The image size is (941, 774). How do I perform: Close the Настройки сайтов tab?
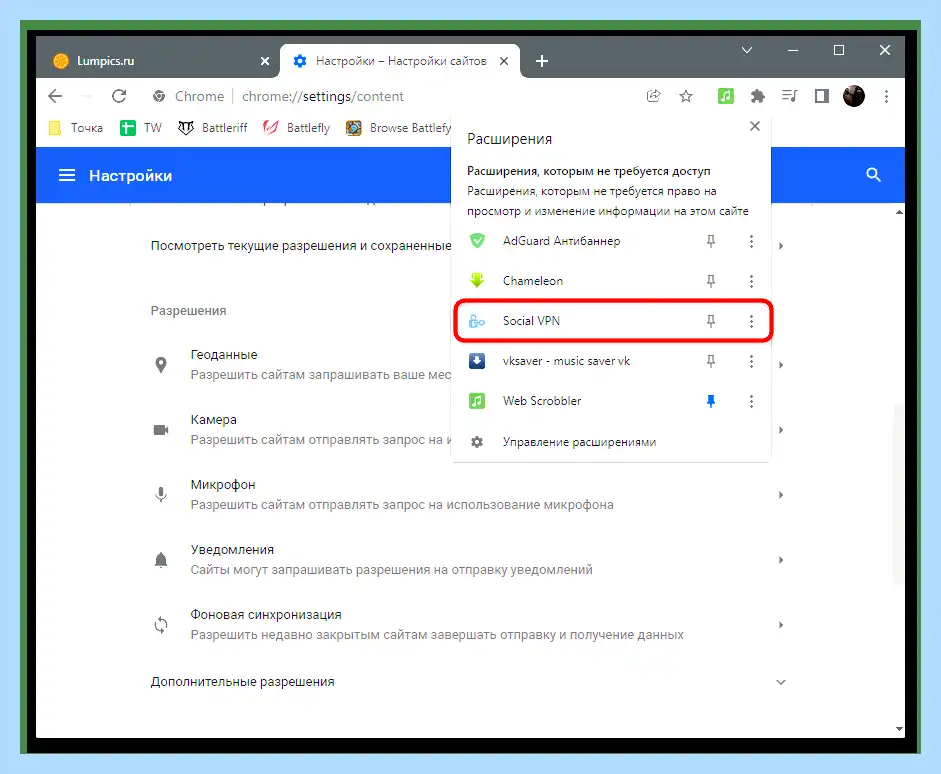[504, 61]
